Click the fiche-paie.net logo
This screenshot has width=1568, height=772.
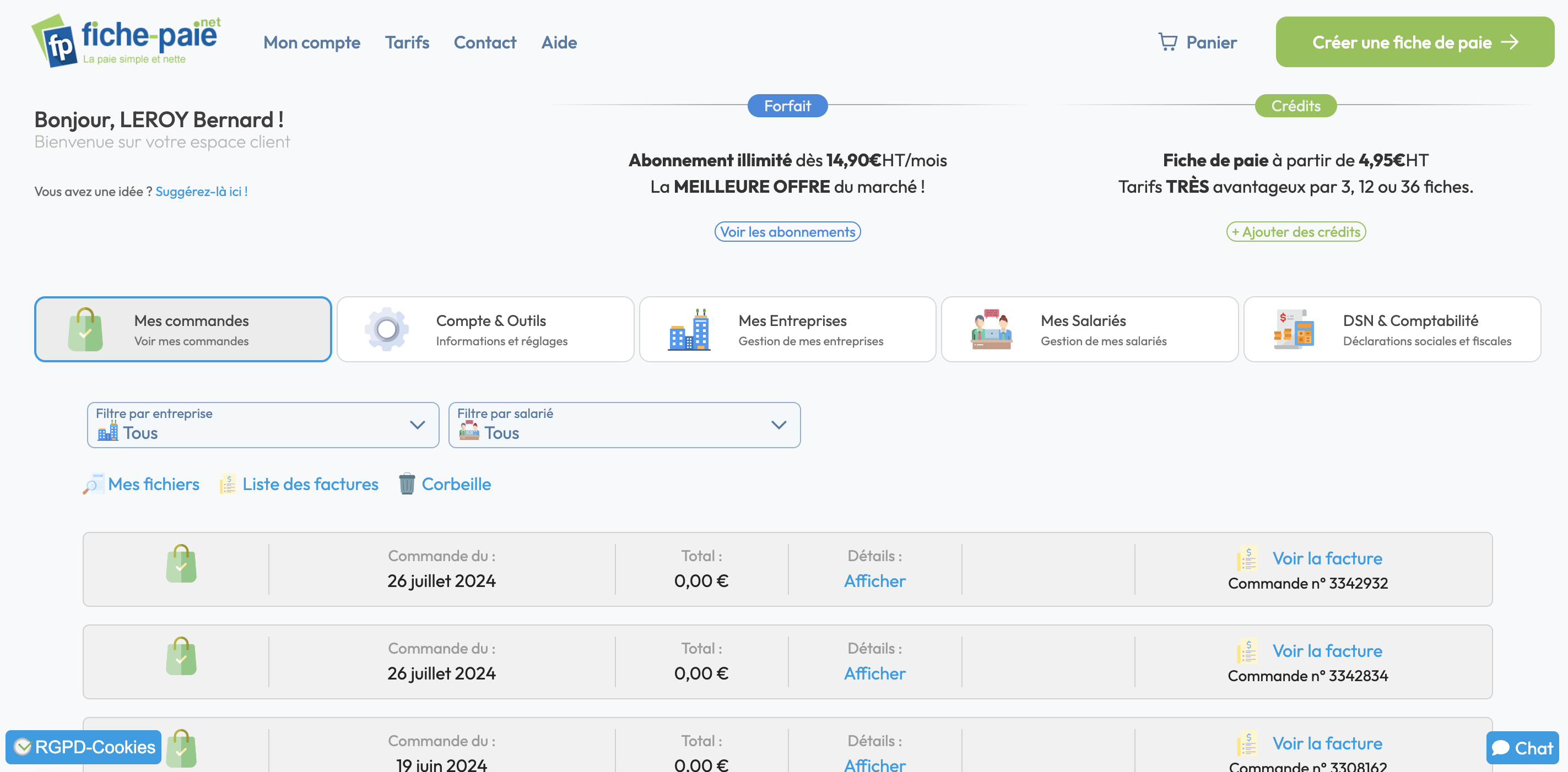(126, 41)
